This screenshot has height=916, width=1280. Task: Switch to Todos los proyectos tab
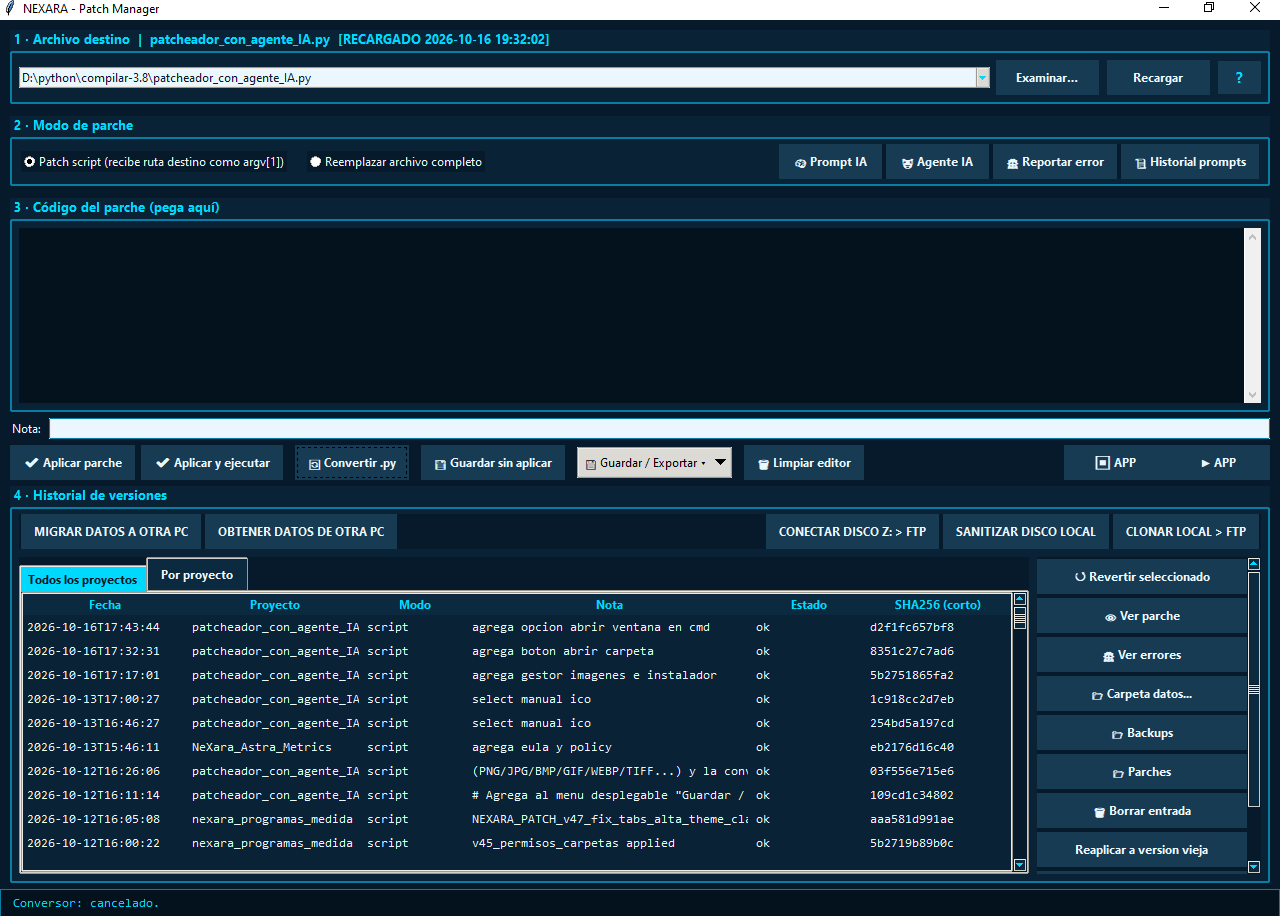click(x=82, y=580)
